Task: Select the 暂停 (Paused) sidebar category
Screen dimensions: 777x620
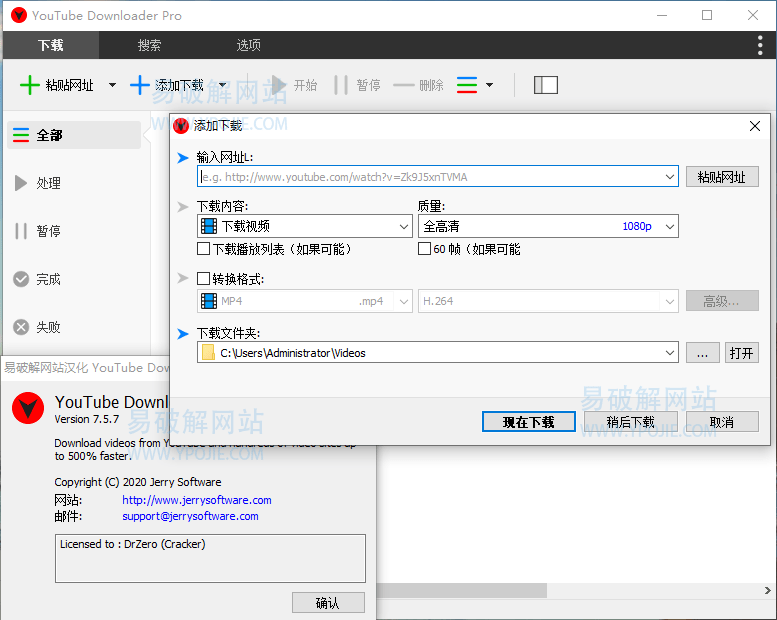Action: [x=74, y=231]
